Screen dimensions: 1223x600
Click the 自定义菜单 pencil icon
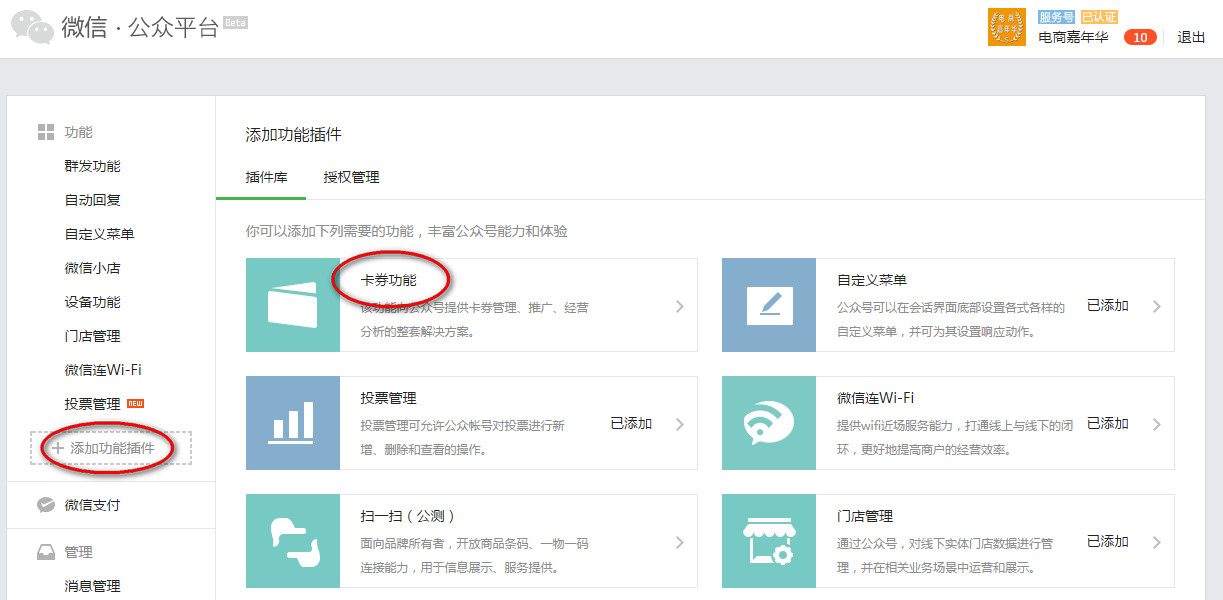(x=769, y=305)
